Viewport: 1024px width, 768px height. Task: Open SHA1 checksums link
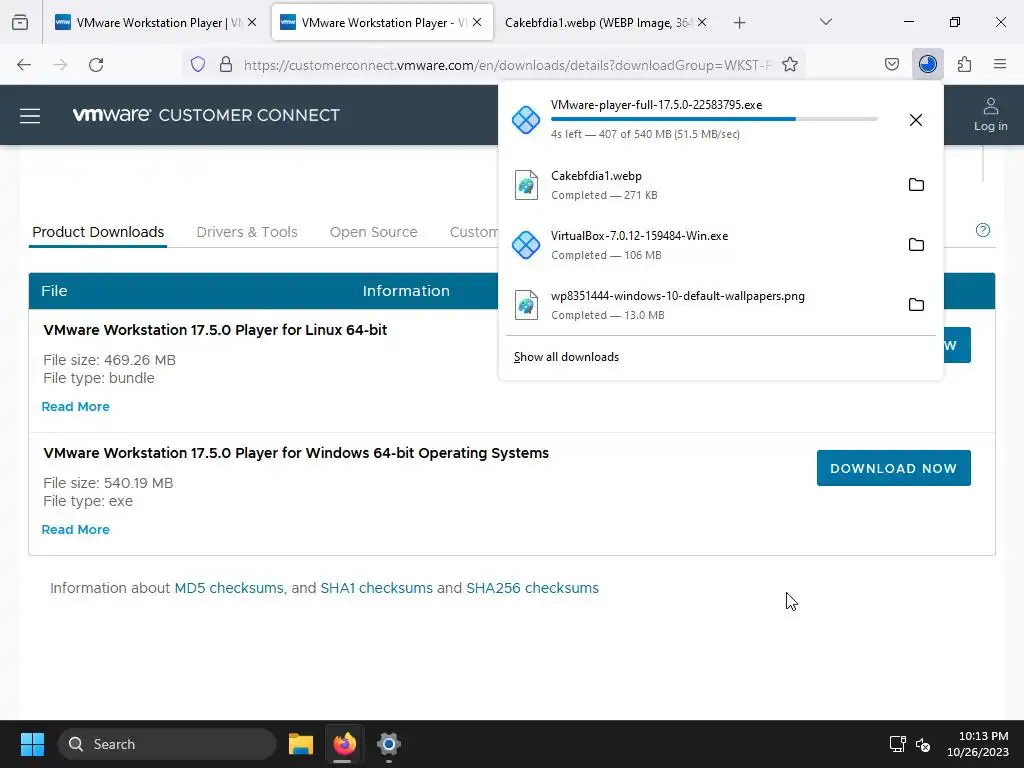(376, 588)
